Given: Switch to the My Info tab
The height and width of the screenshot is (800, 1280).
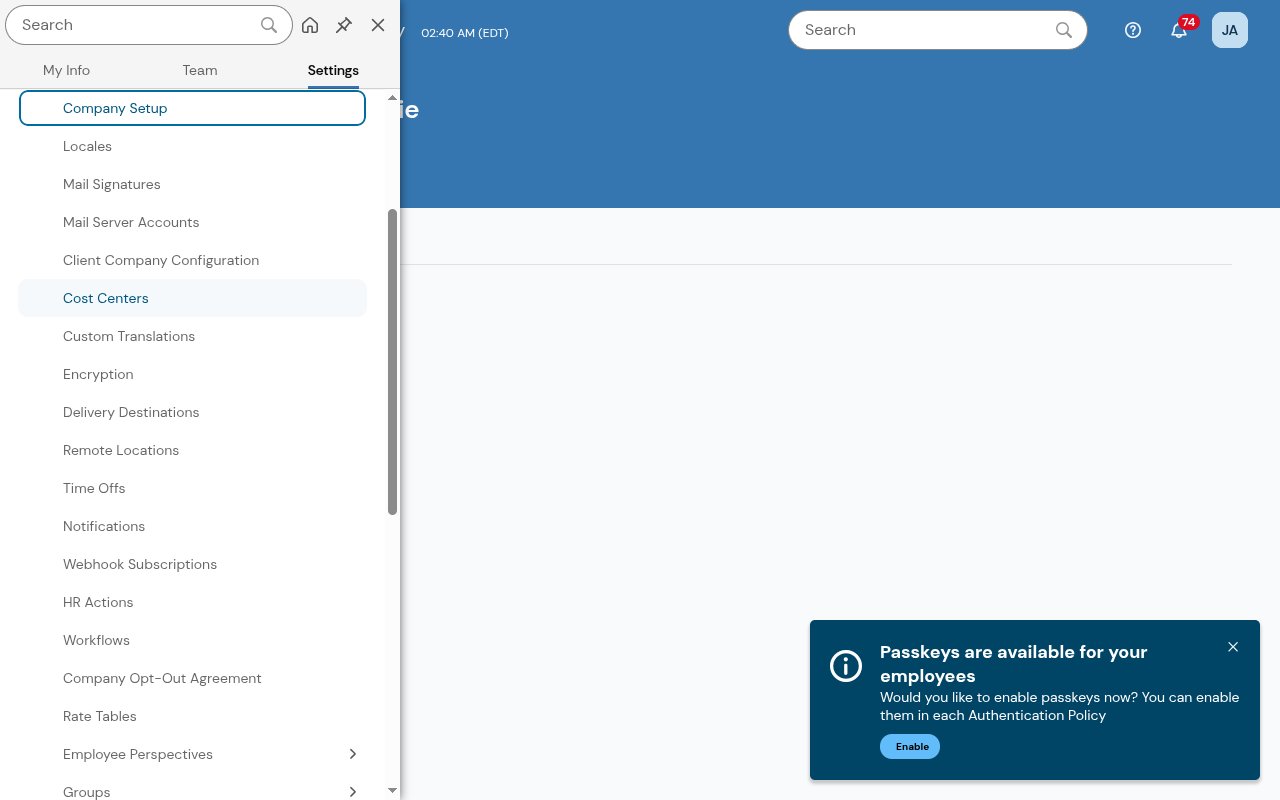Looking at the screenshot, I should pyautogui.click(x=66, y=70).
